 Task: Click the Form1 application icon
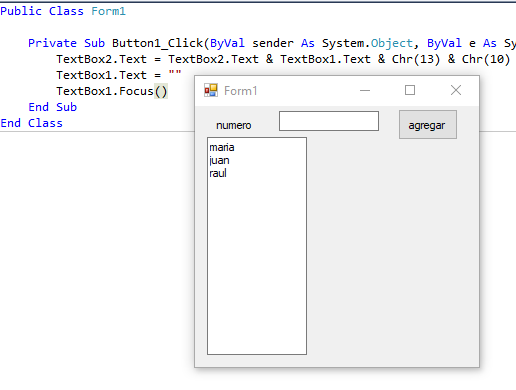[x=211, y=90]
